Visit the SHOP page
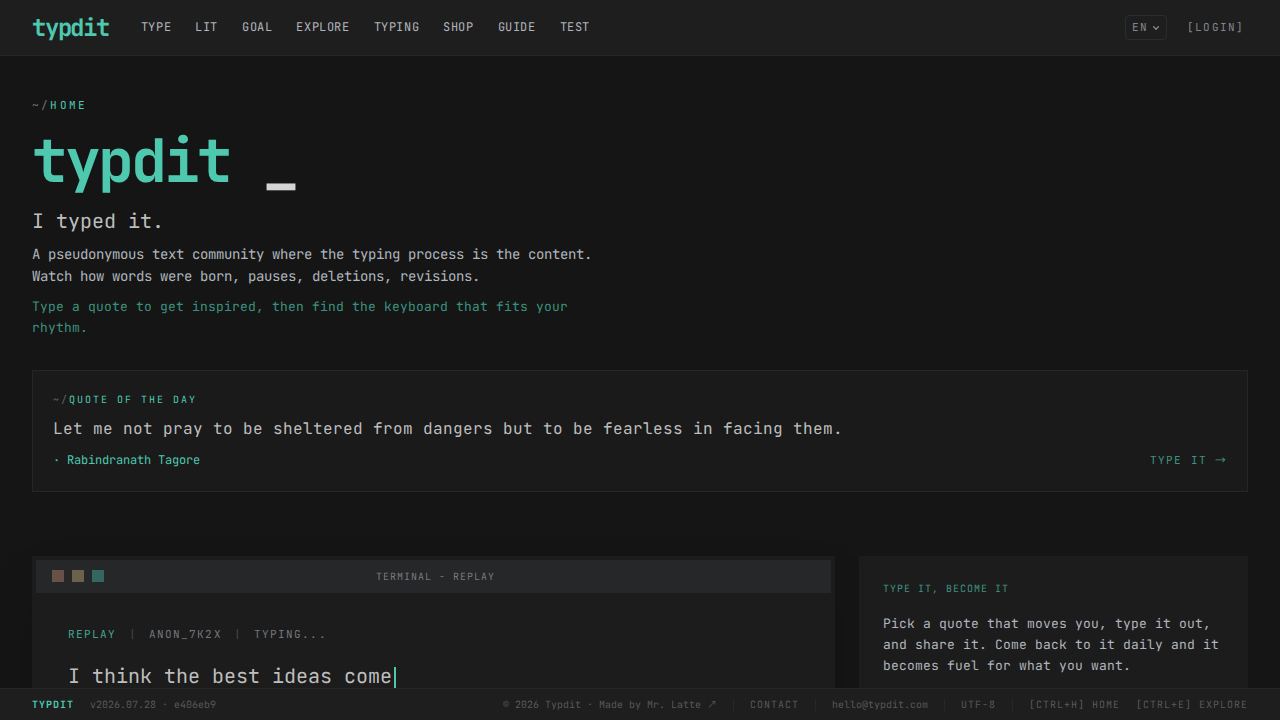 (458, 27)
